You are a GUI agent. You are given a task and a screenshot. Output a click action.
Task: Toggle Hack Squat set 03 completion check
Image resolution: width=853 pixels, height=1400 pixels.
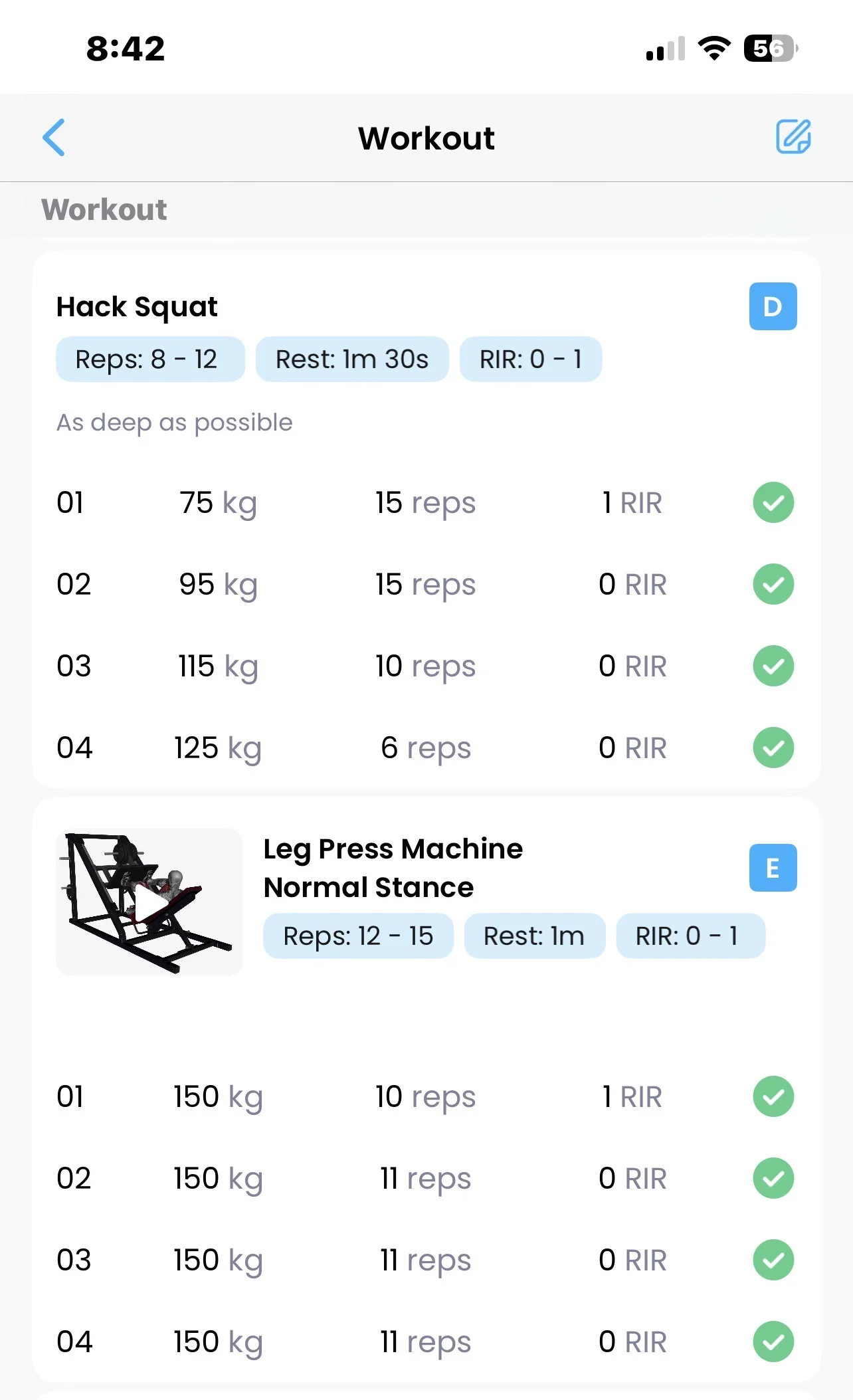click(x=773, y=666)
